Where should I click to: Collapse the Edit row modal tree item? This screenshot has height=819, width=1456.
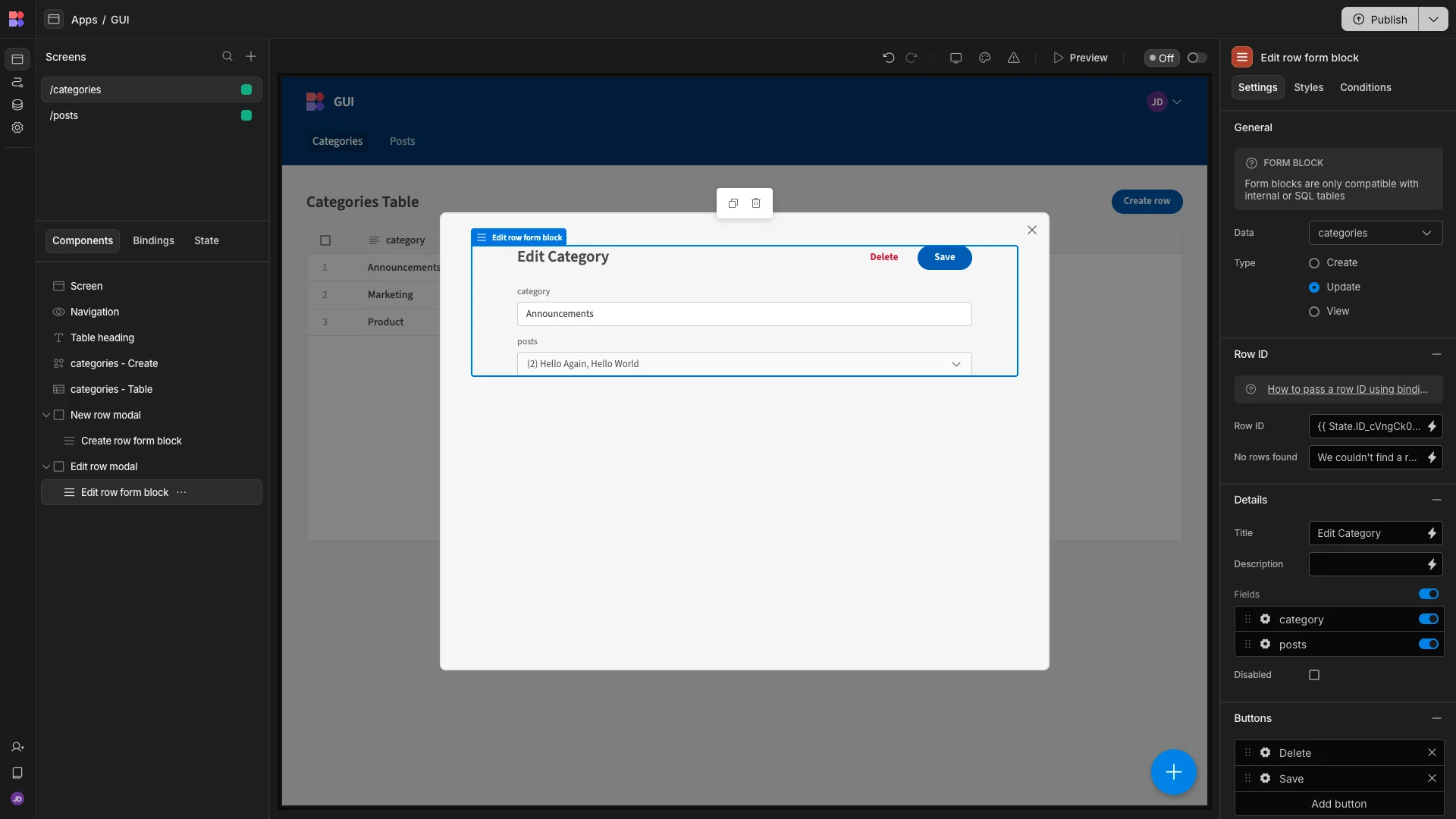pos(46,466)
